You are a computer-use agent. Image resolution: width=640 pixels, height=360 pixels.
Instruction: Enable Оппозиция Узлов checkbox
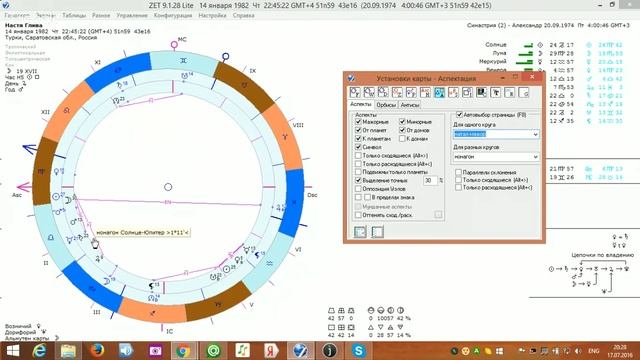tap(358, 189)
